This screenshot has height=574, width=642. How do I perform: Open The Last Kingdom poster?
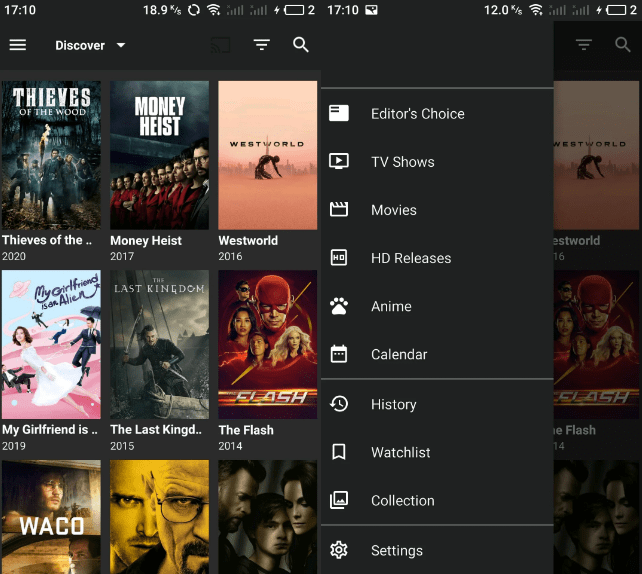click(x=159, y=344)
